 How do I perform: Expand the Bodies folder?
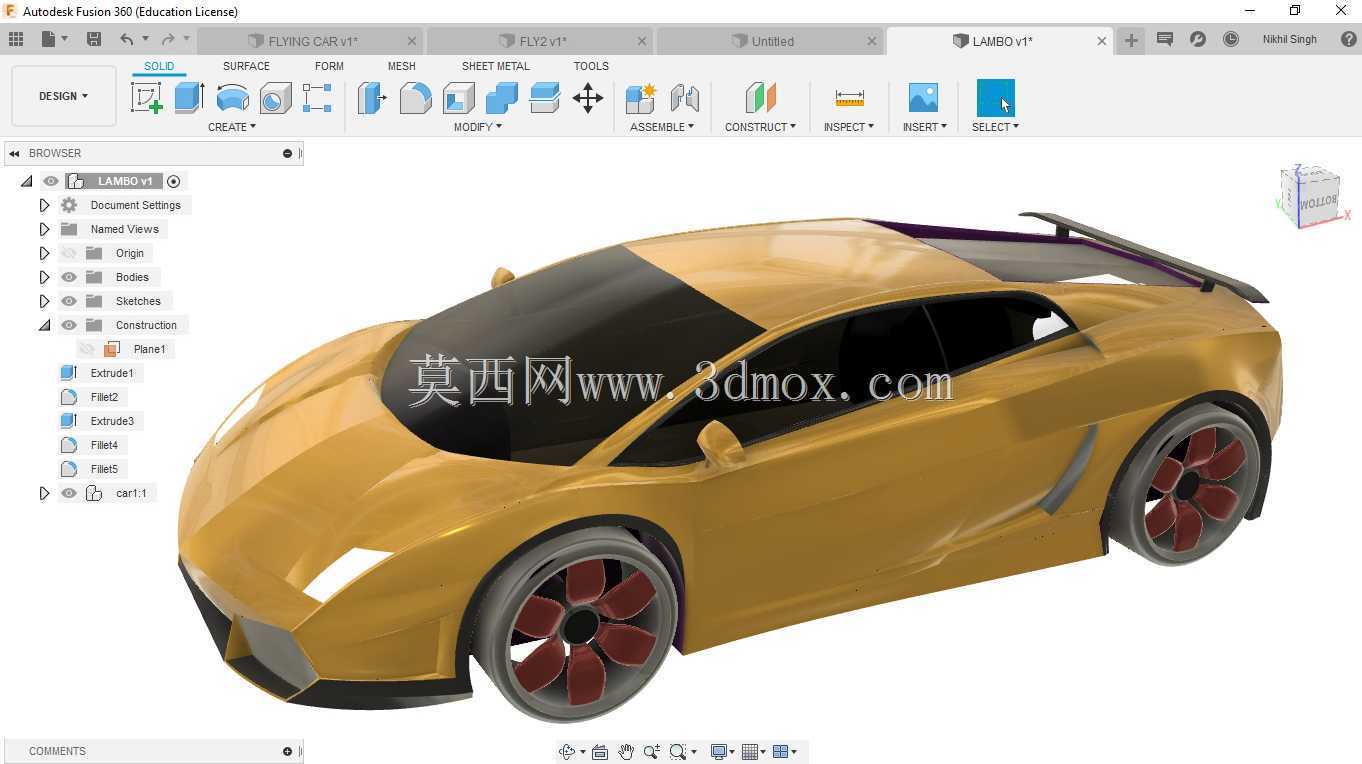44,277
